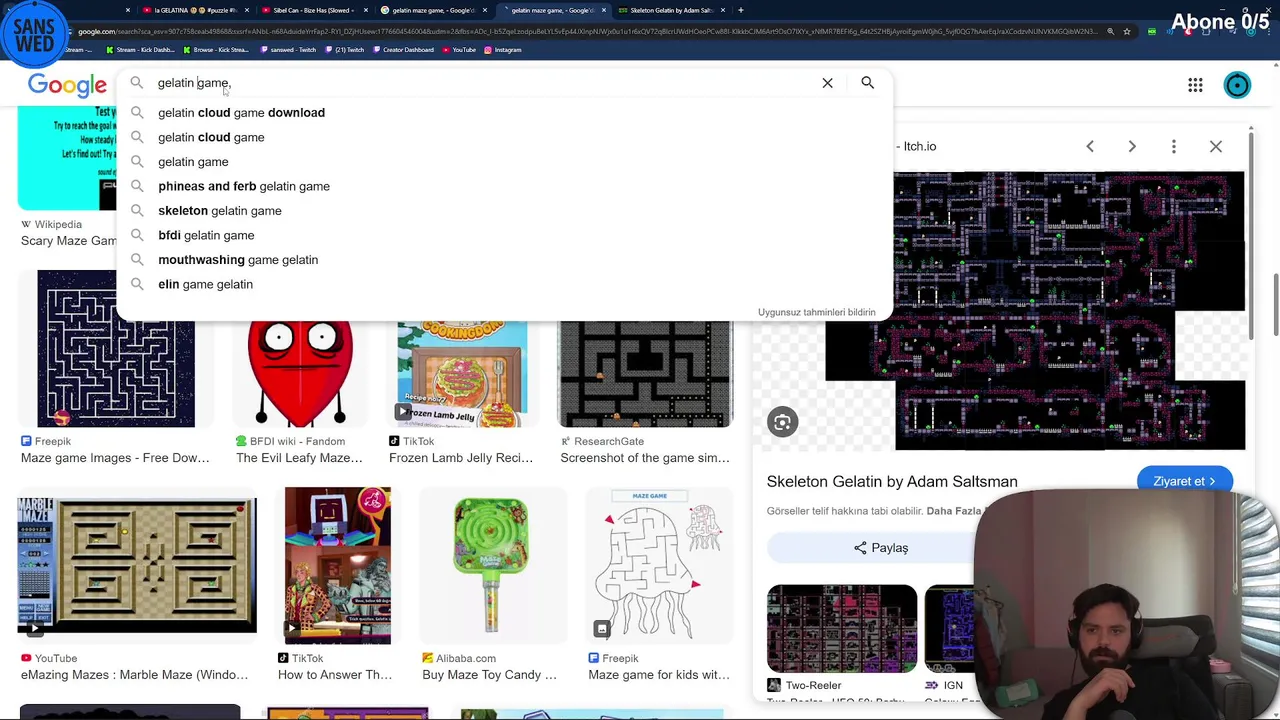The height and width of the screenshot is (720, 1280).
Task: Open 'sanswed - Twitch' bookmark
Action: [286, 49]
